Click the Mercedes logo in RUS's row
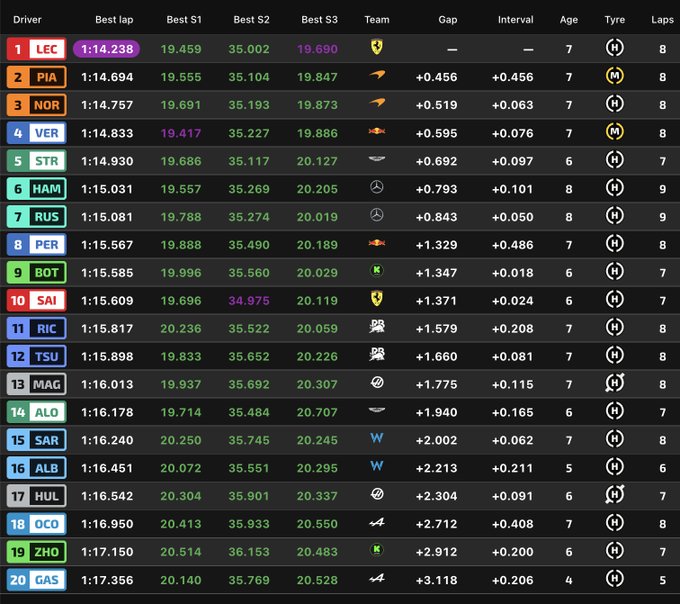 pyautogui.click(x=376, y=215)
